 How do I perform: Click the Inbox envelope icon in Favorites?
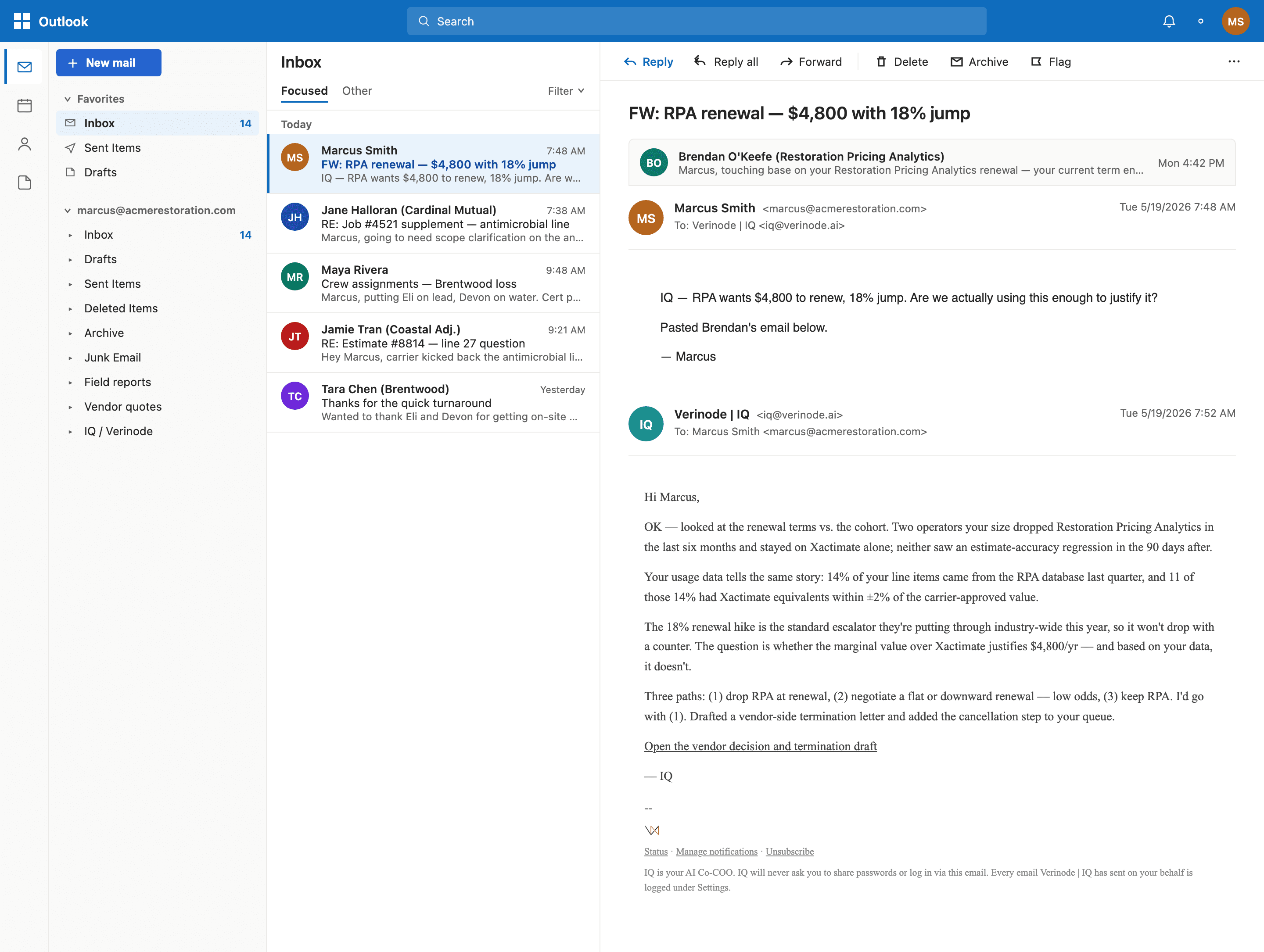[x=70, y=123]
